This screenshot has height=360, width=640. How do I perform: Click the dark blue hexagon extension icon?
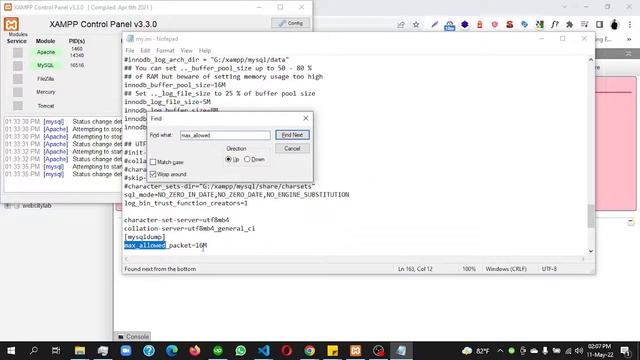pyautogui.click(x=464, y=25)
